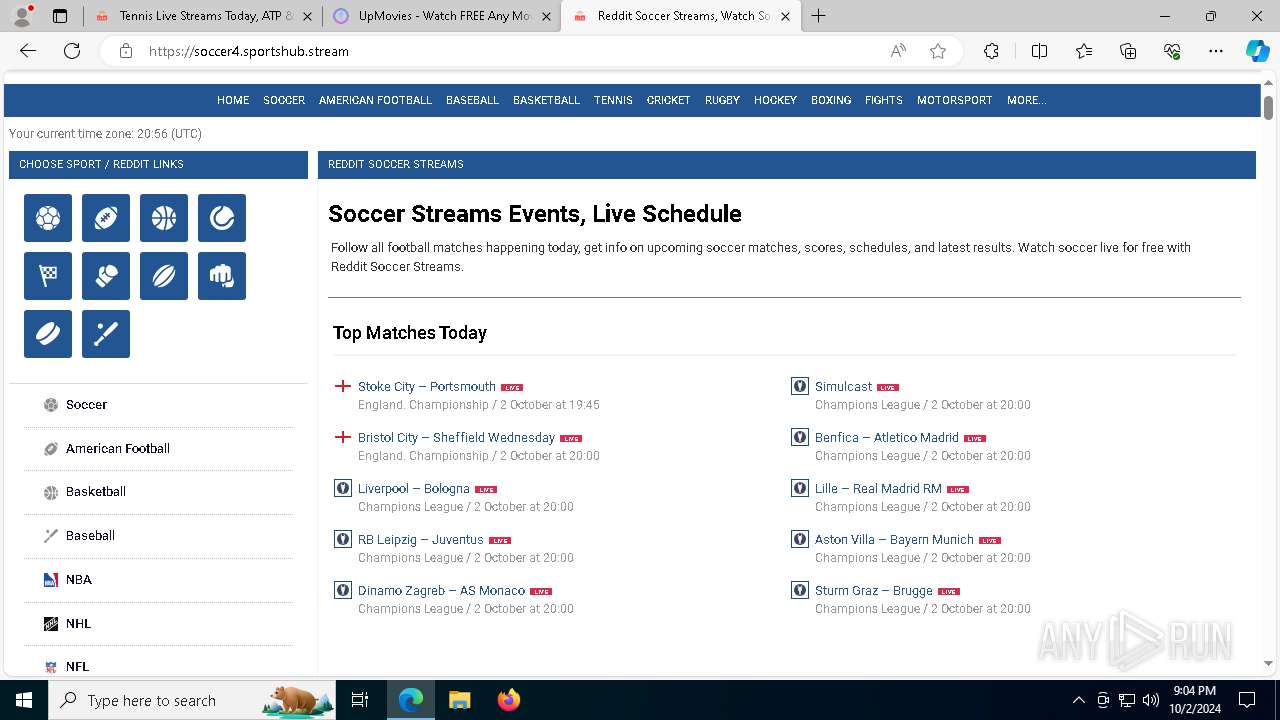Screen dimensions: 1280x720
Task: Open Task View on taskbar
Action: [360, 700]
